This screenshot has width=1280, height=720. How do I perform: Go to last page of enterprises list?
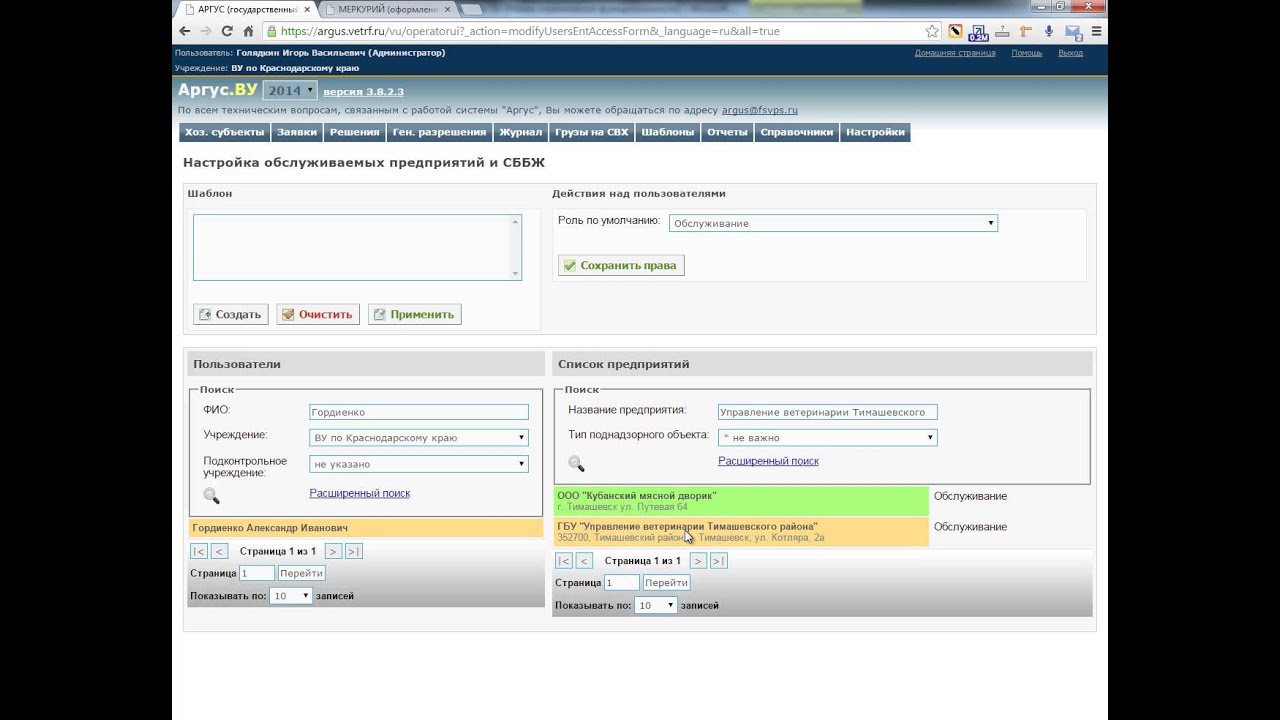(x=718, y=561)
